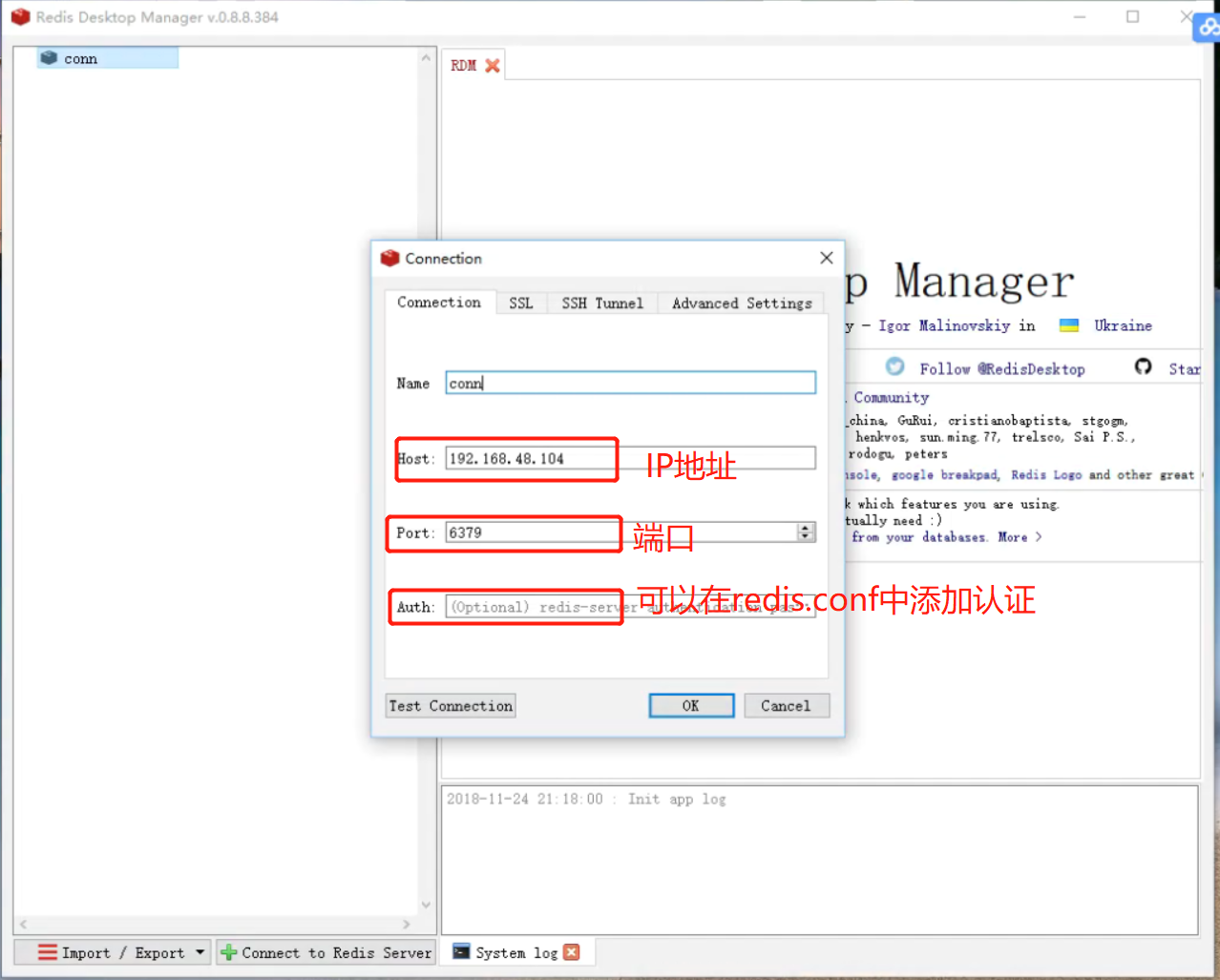The width and height of the screenshot is (1220, 980).
Task: Open the Igor Malinovskiy link
Action: (944, 325)
